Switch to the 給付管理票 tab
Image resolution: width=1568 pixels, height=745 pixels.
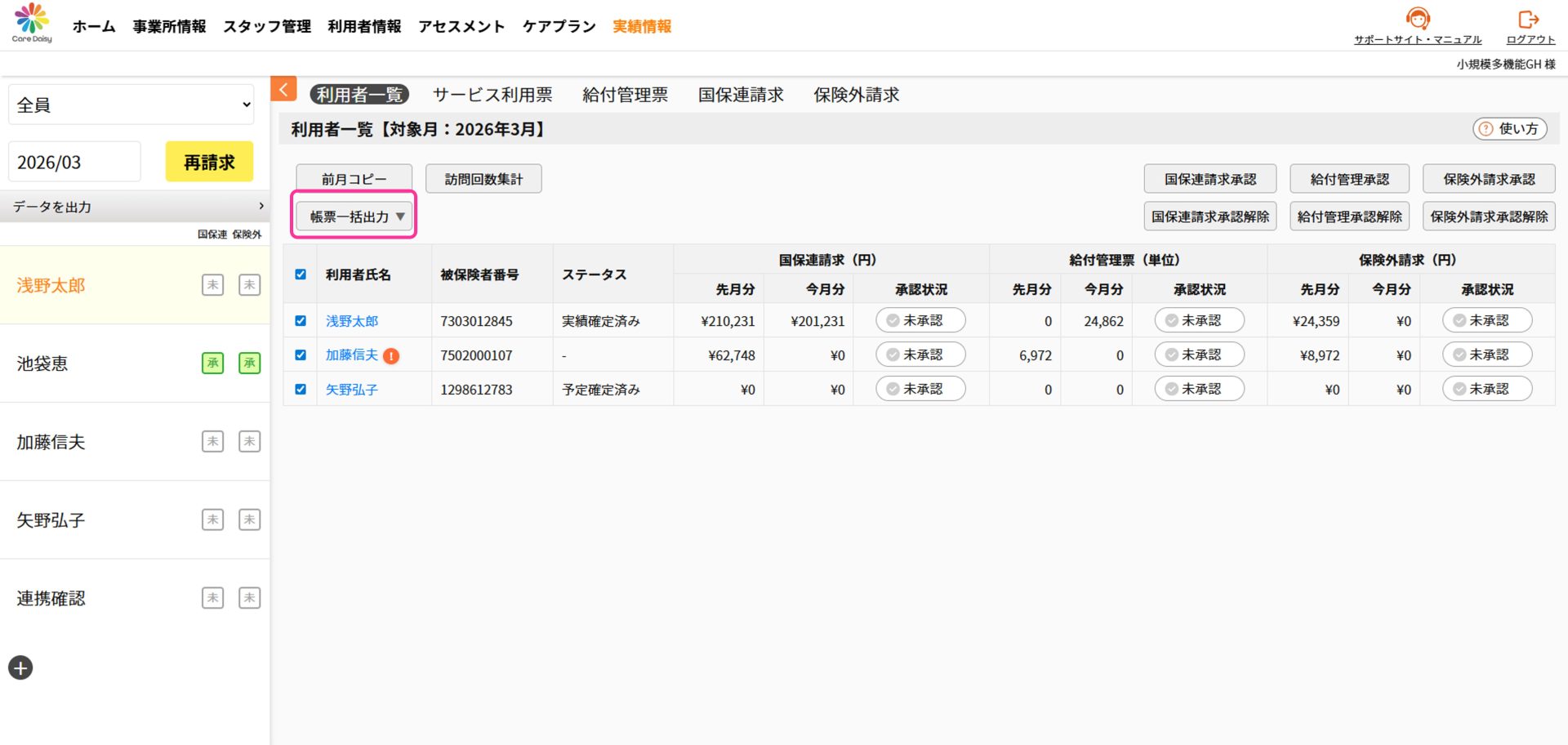pos(625,95)
